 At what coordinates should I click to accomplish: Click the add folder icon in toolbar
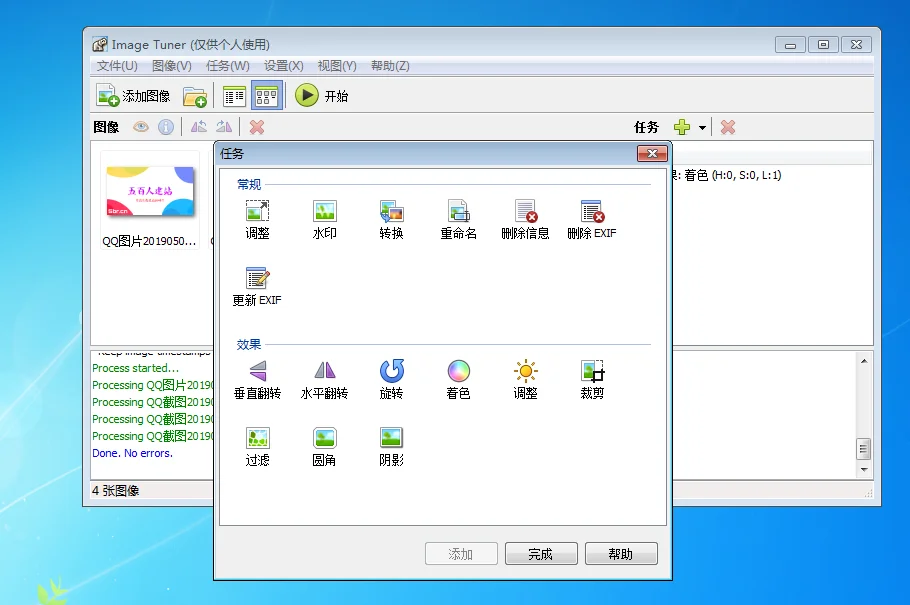195,96
